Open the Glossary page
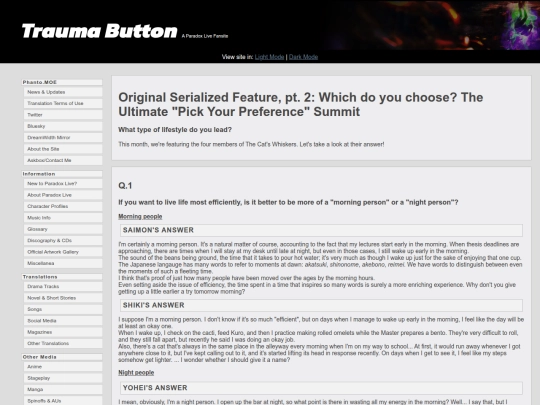540x405 pixels. coord(63,229)
